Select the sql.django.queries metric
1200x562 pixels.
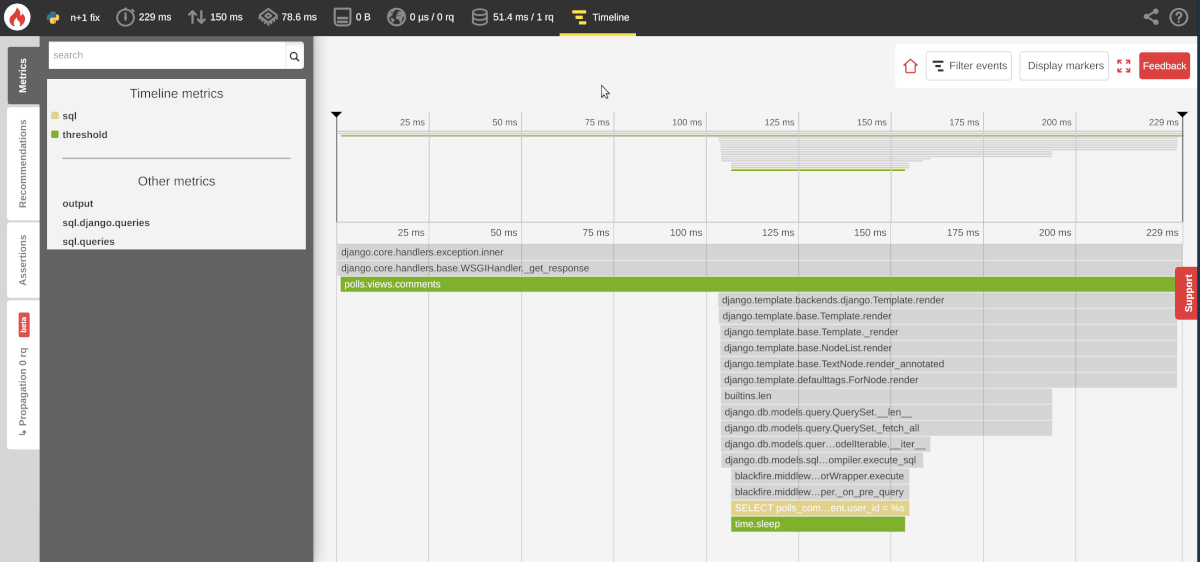[x=106, y=223]
